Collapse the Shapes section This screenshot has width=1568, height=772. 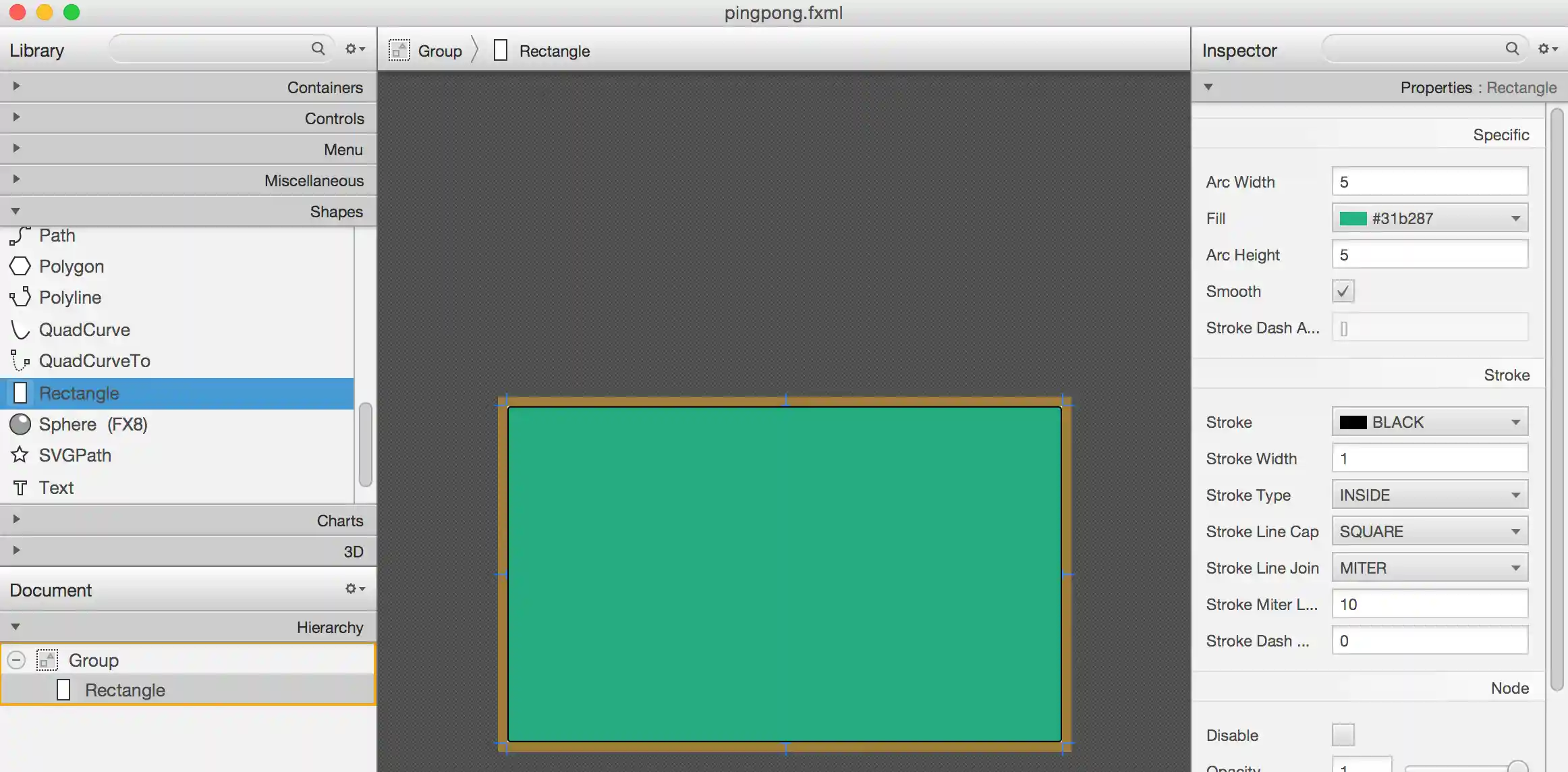point(15,211)
